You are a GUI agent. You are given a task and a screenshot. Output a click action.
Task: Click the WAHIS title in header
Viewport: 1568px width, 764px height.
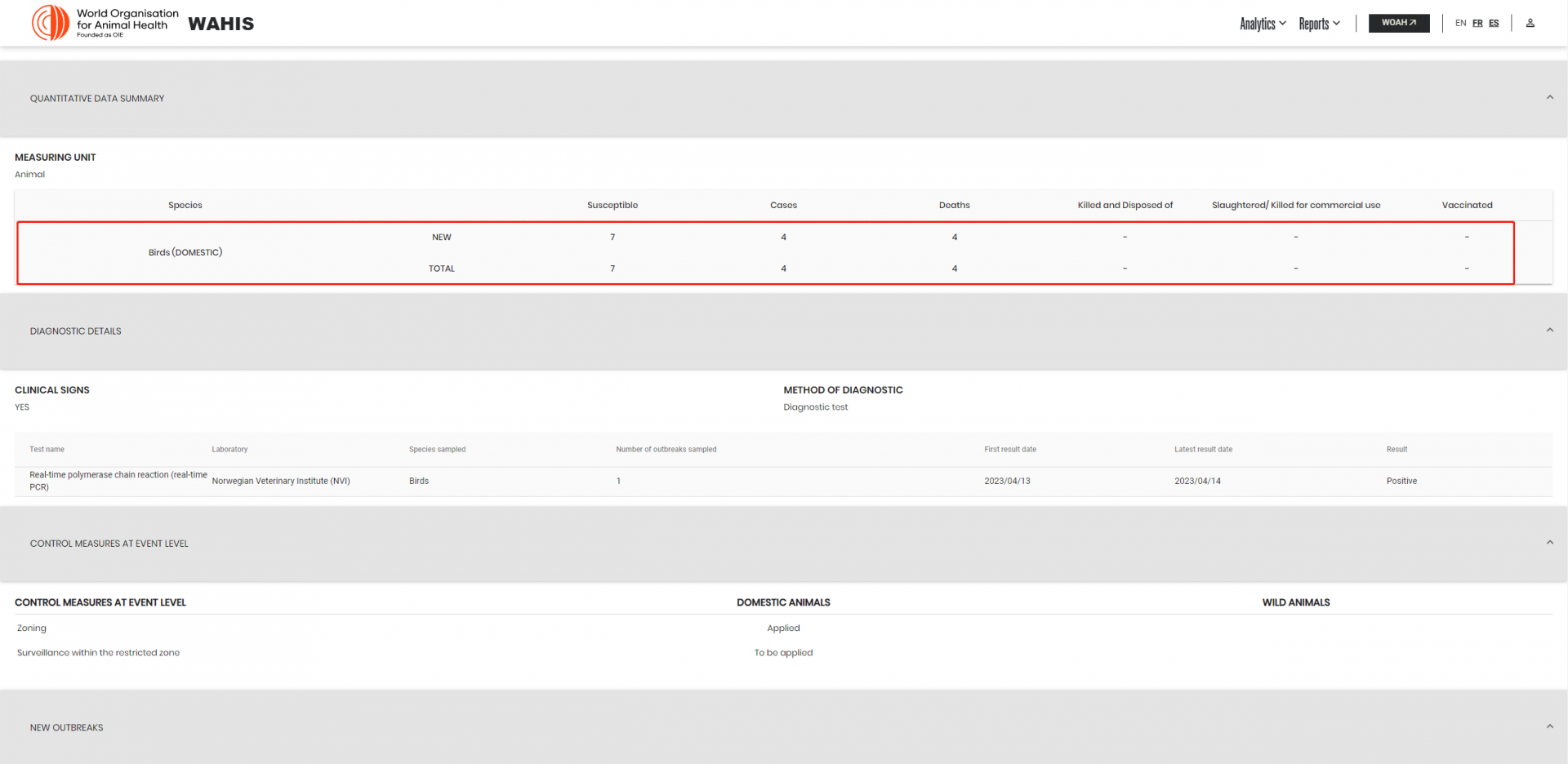click(x=221, y=24)
